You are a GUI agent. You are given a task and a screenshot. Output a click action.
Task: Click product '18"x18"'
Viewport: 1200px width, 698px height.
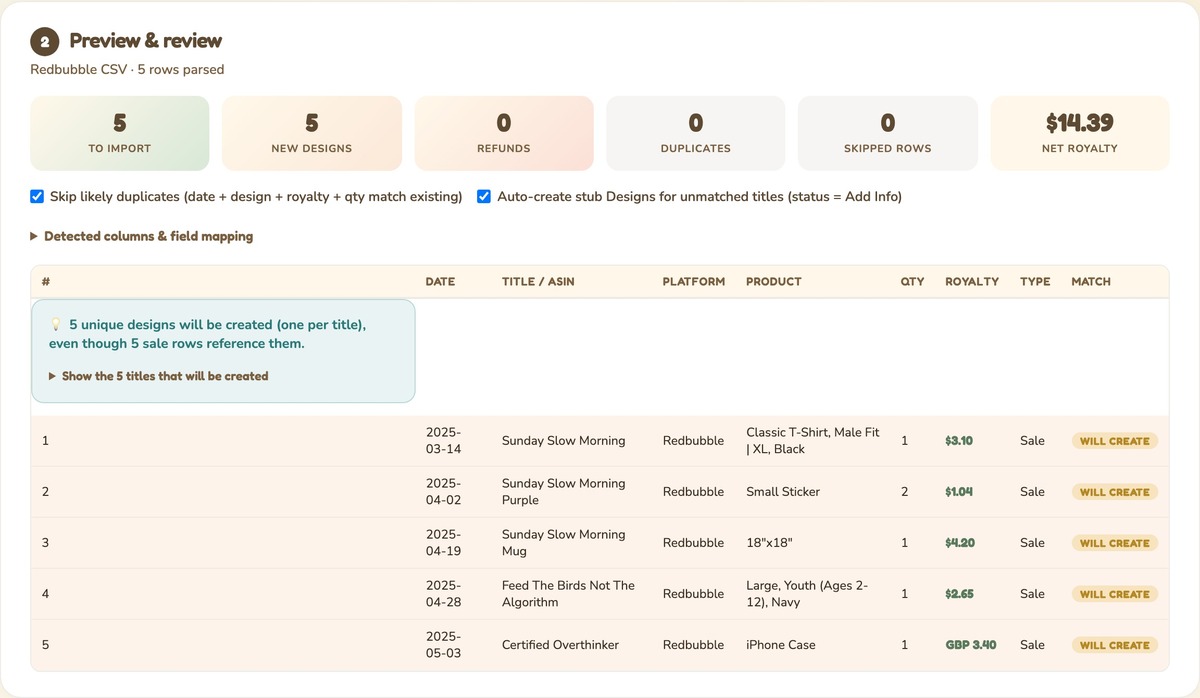(770, 543)
